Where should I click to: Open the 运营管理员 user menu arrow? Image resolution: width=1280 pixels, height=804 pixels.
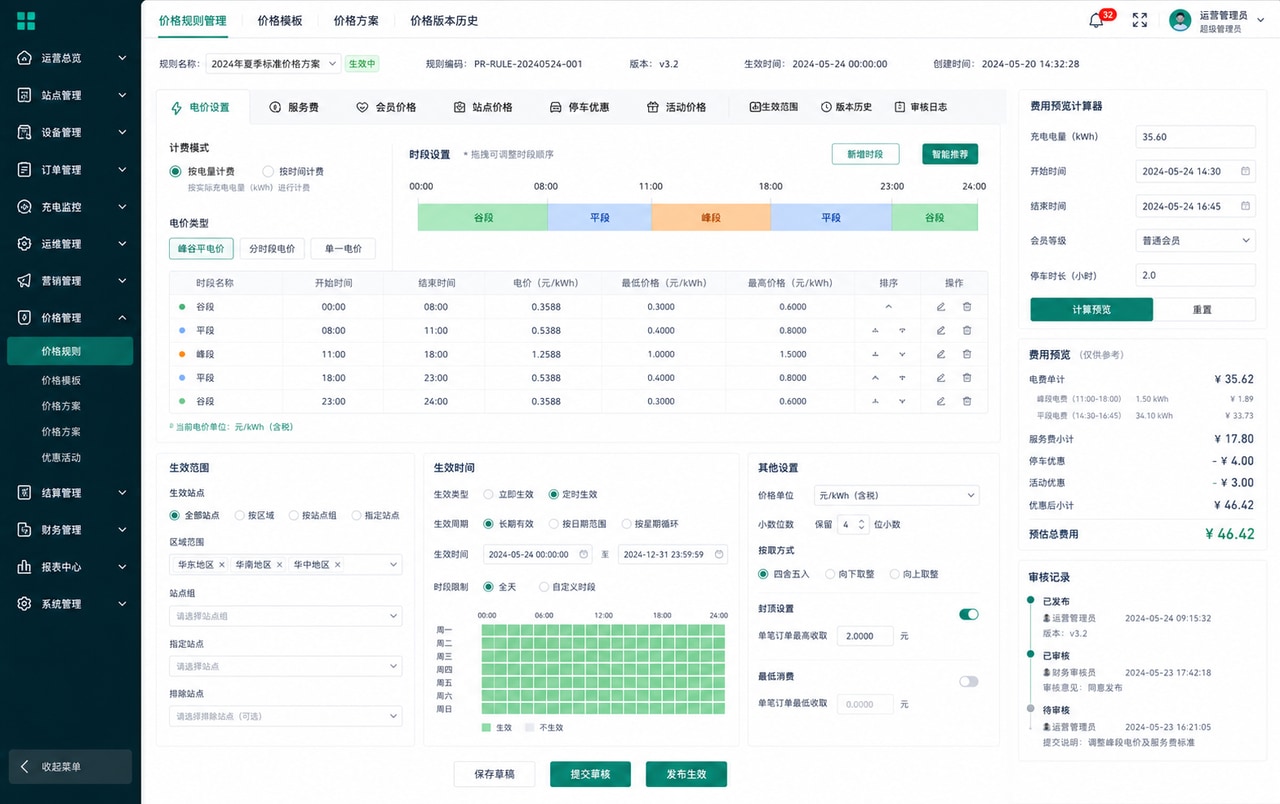(1260, 21)
